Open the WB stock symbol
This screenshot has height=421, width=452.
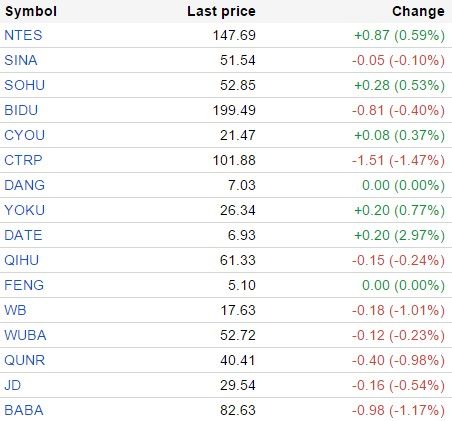tap(15, 310)
